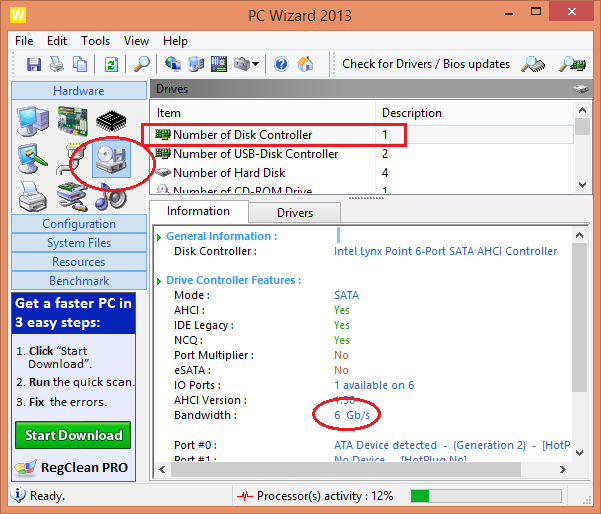
Task: Click the two-computers toolbar icon
Action: (196, 64)
